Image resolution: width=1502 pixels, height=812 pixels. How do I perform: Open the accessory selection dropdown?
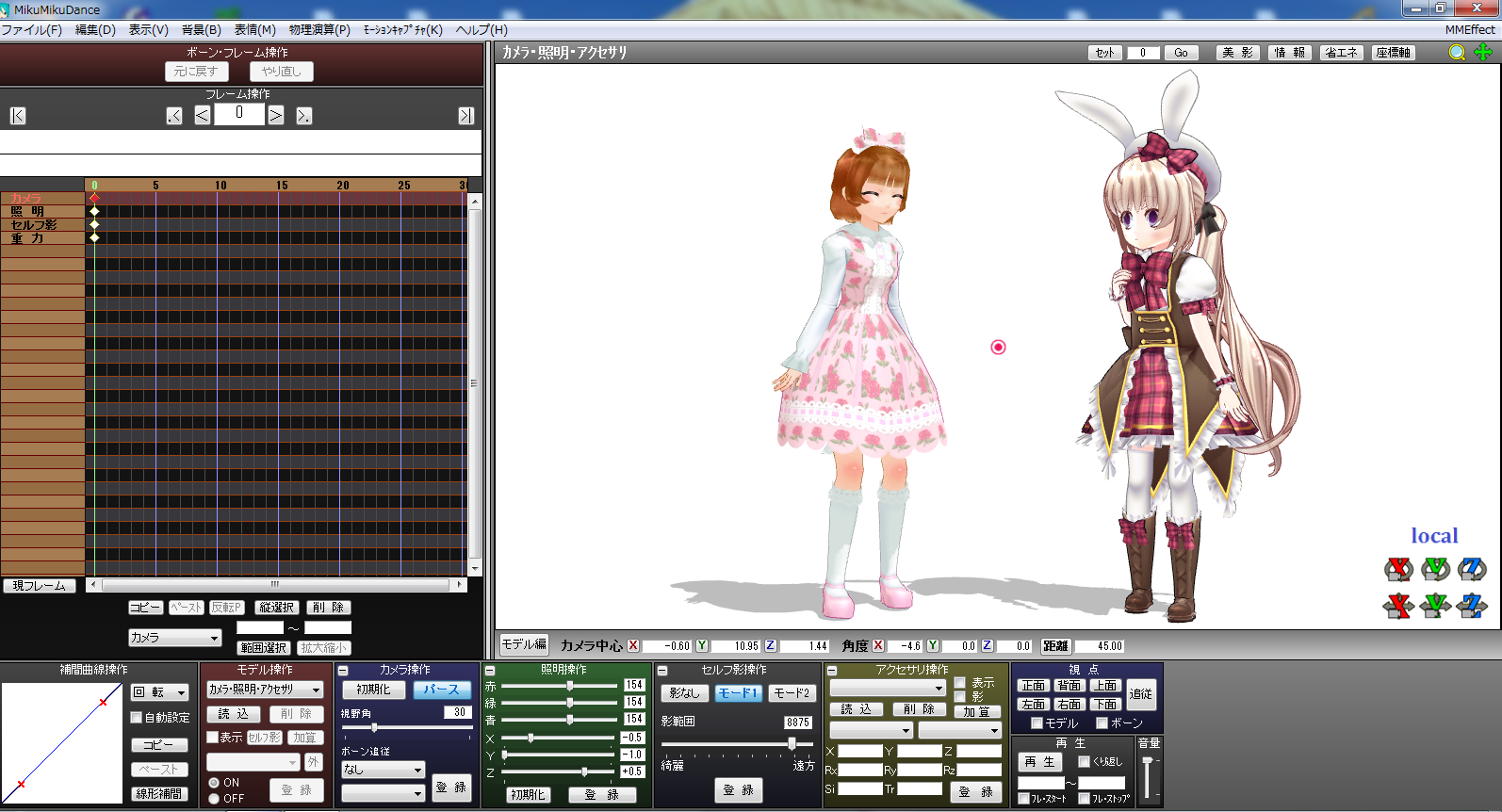click(x=888, y=689)
